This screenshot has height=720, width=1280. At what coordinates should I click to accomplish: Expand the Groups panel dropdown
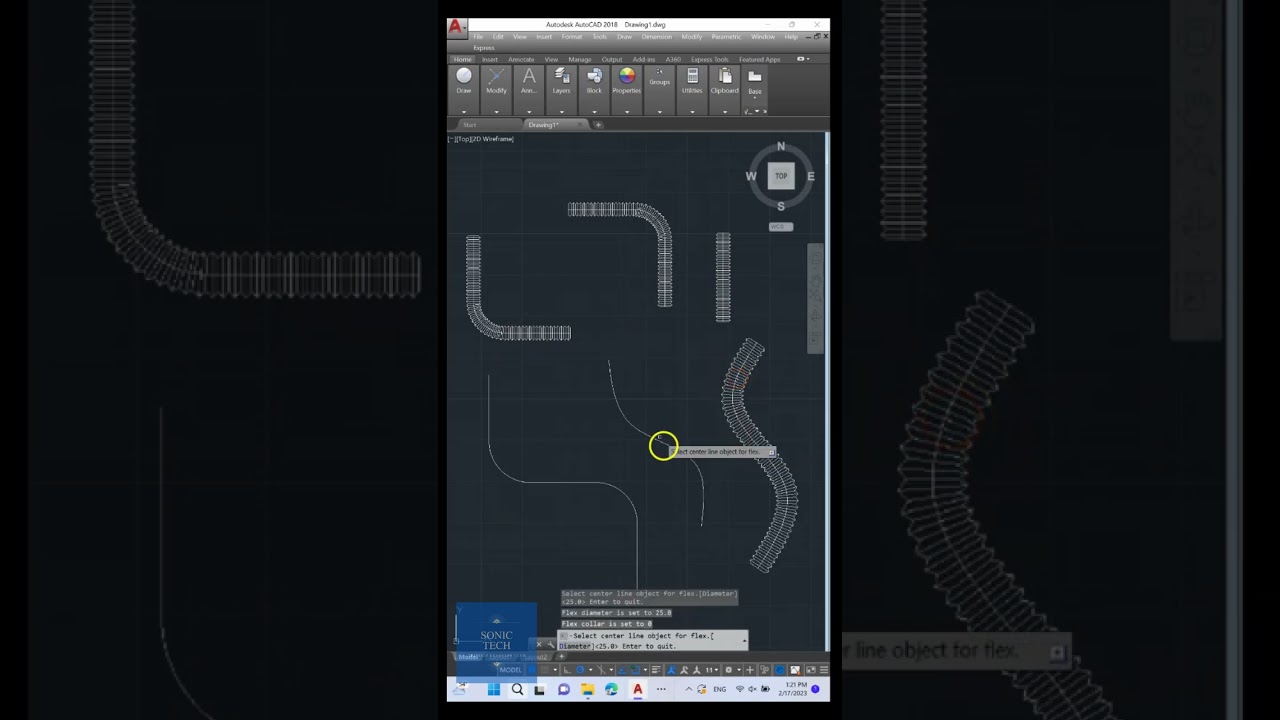[660, 111]
